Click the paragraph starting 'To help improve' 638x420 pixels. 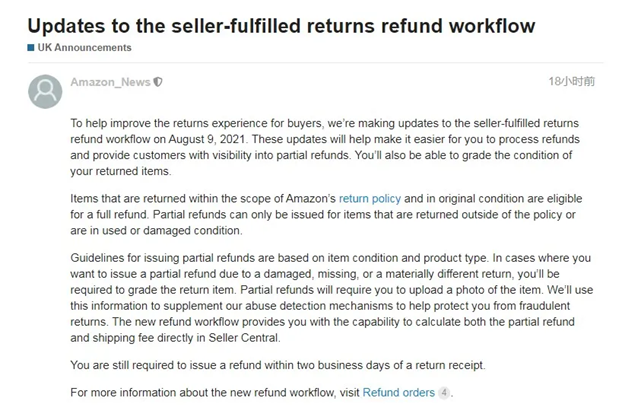pyautogui.click(x=325, y=147)
